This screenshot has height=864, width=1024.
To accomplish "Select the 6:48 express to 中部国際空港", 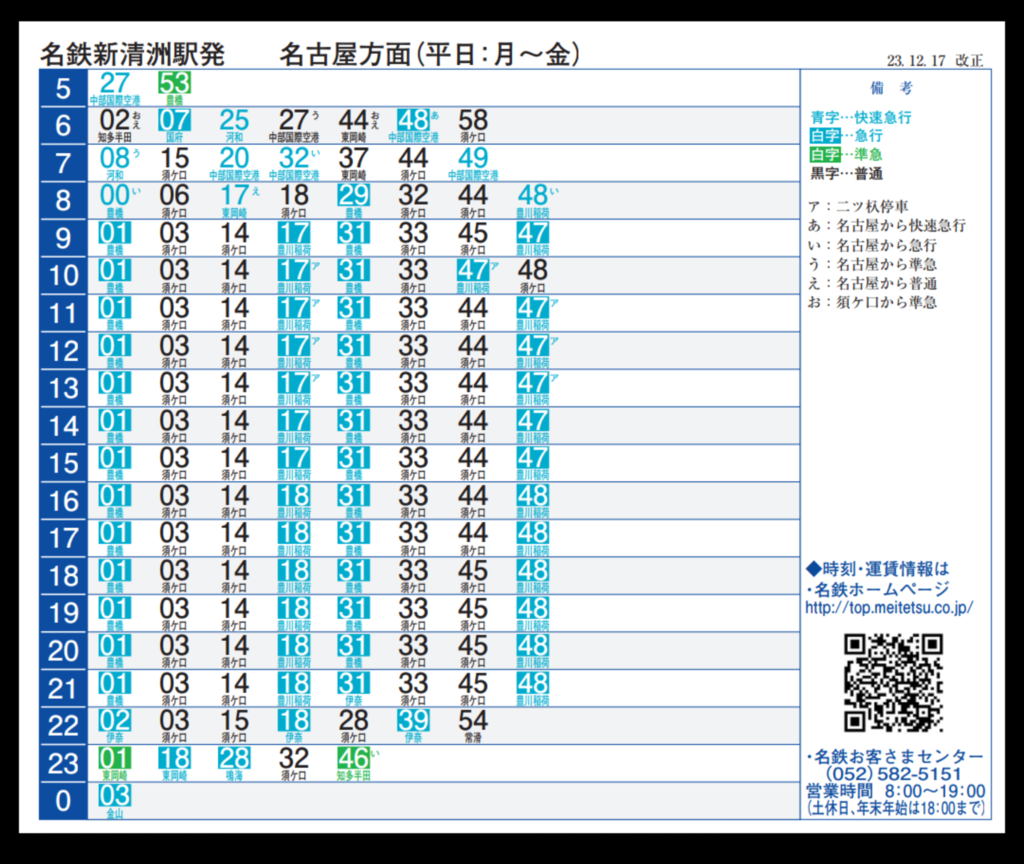I will [x=413, y=125].
